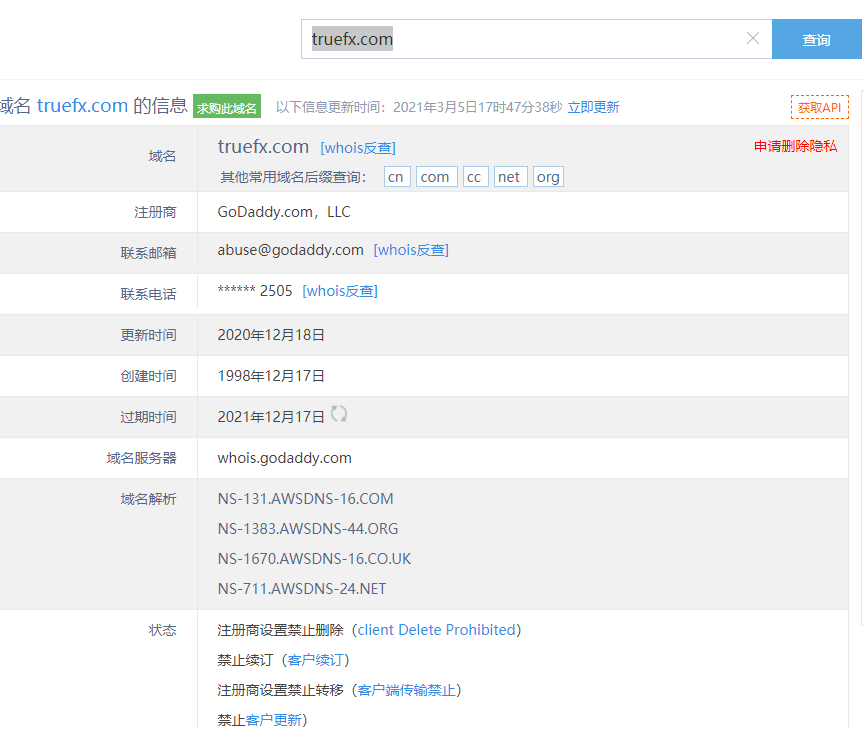Clear the search box with the X icon
This screenshot has height=729, width=864.
point(753,39)
